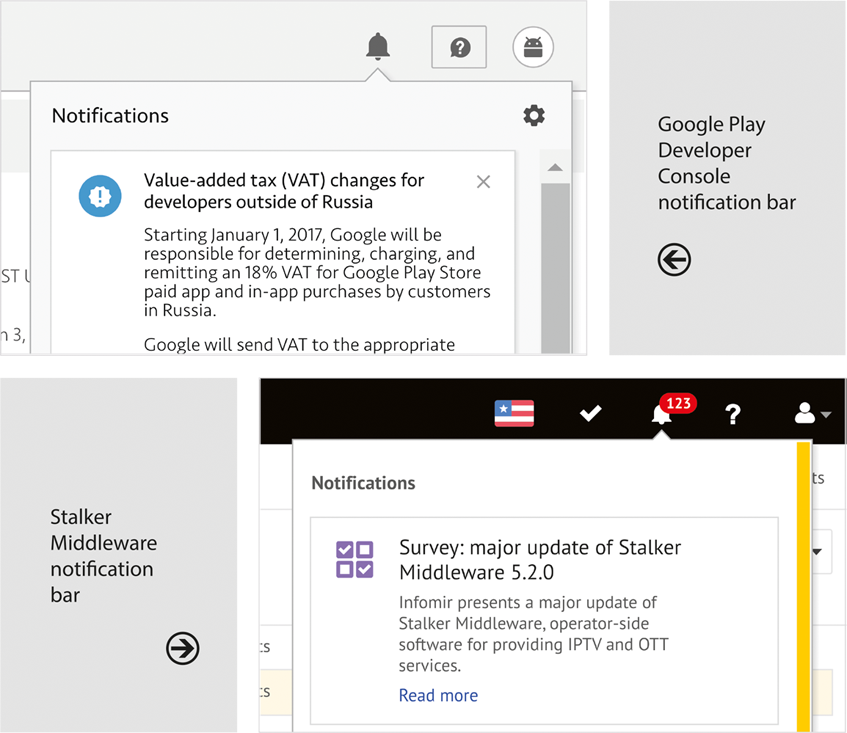This screenshot has height=733, width=847.
Task: Open Stalker bell notifications with 123 badge
Action: (672, 410)
